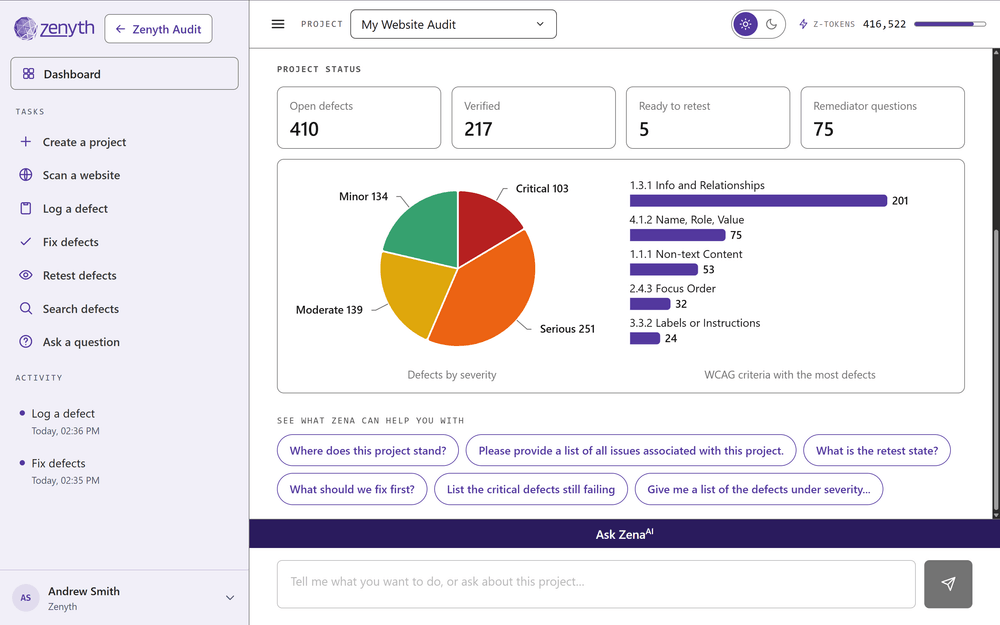
Task: Click 'Please provide a list of all issues' suggestion
Action: point(631,451)
